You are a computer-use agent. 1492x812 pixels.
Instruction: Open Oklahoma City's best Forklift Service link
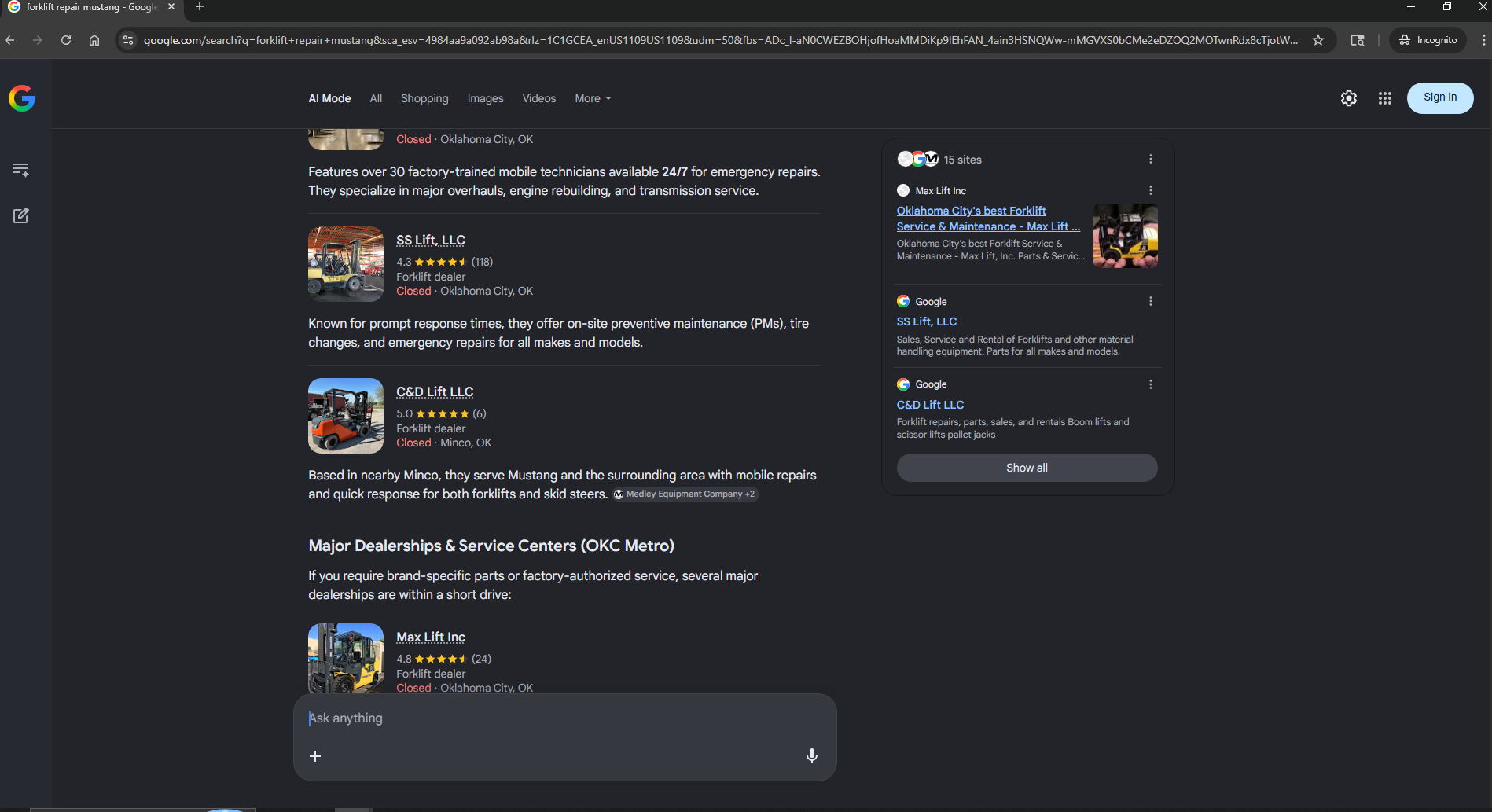coord(988,219)
